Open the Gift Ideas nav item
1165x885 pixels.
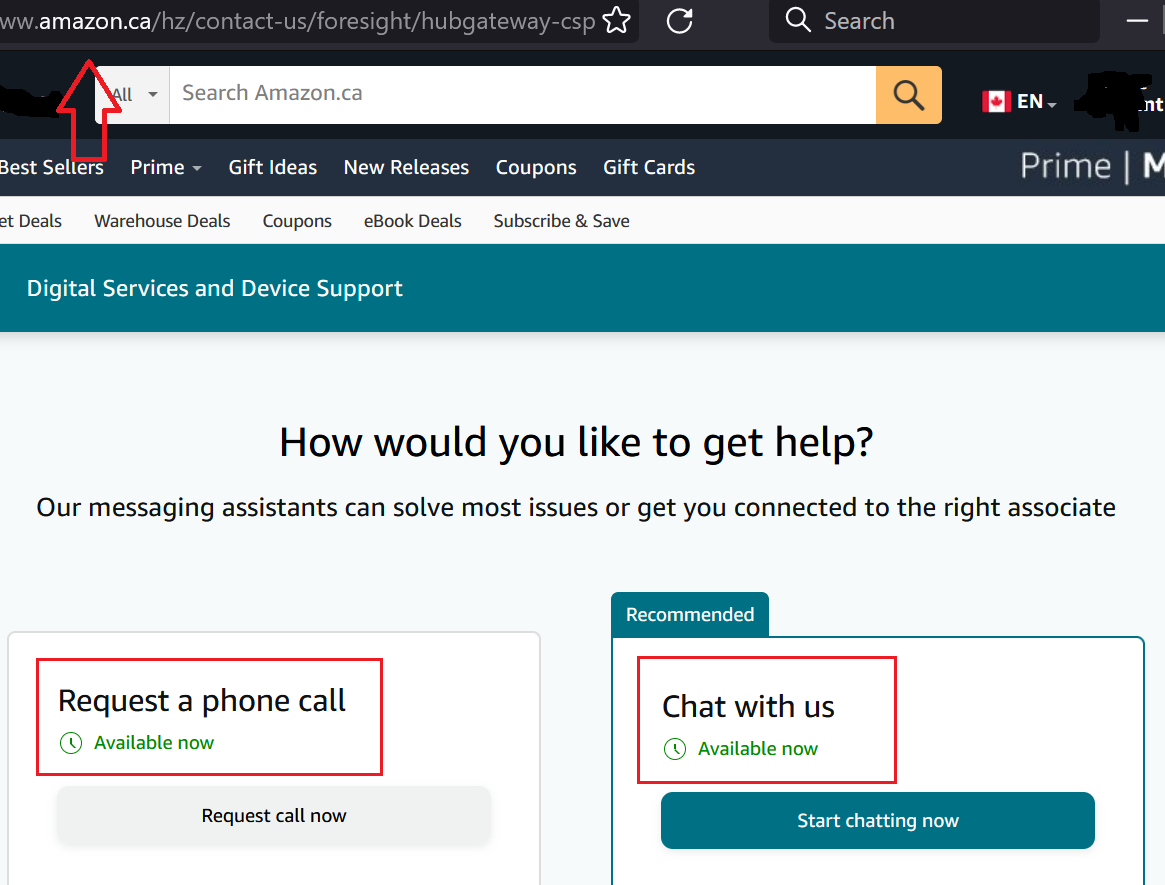click(272, 168)
